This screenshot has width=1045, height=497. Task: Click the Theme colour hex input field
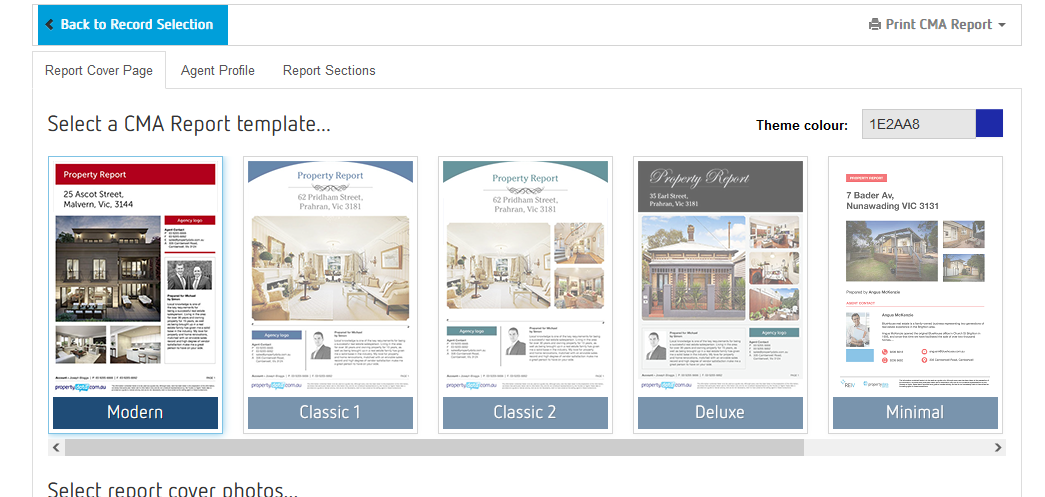click(918, 124)
